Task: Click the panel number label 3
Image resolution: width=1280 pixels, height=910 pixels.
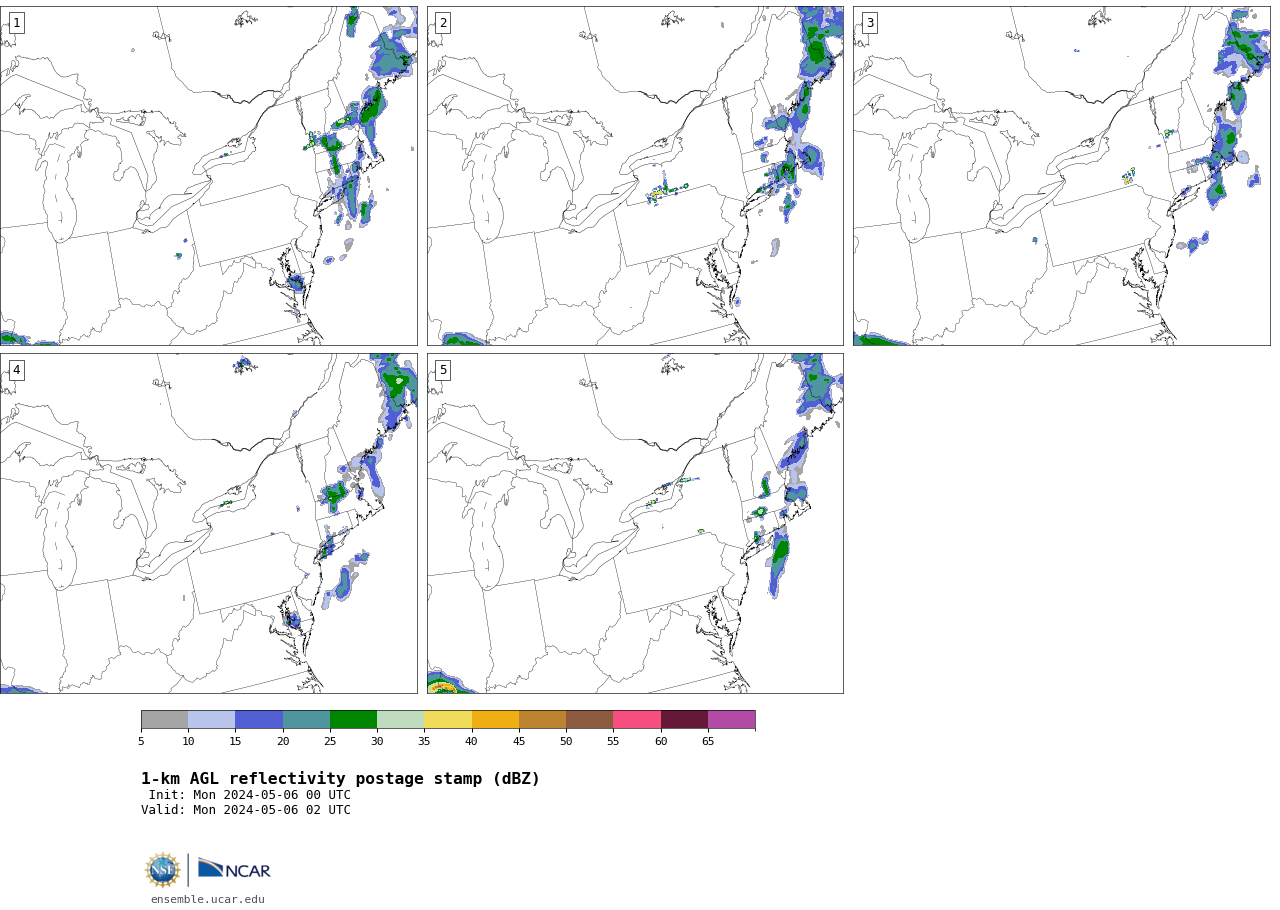Action: 870,23
